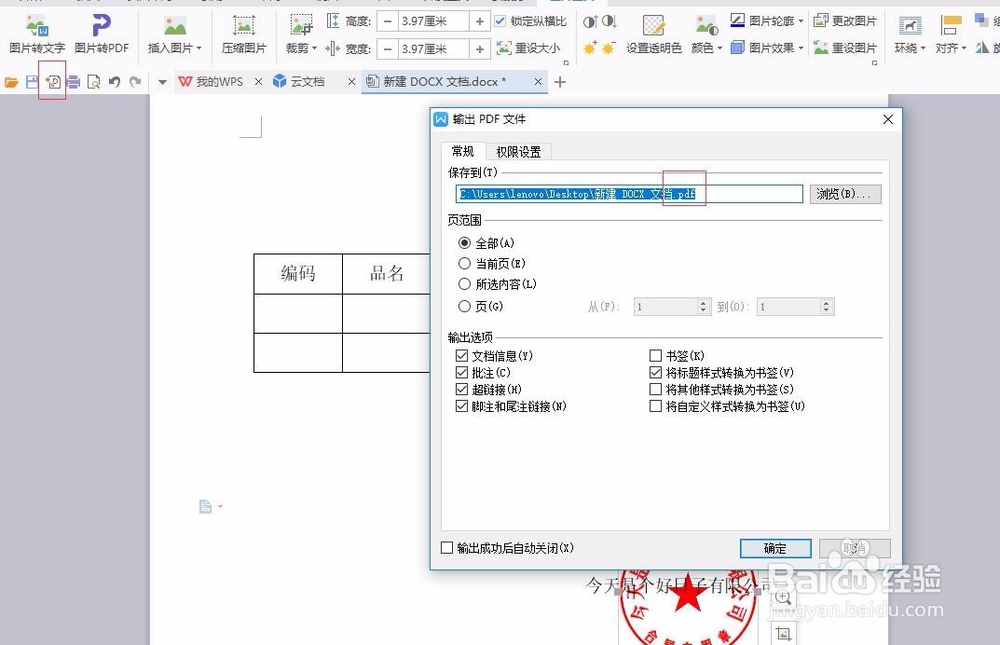Screen dimensions: 1000x645
Task: Undo the last action
Action: pyautogui.click(x=115, y=82)
